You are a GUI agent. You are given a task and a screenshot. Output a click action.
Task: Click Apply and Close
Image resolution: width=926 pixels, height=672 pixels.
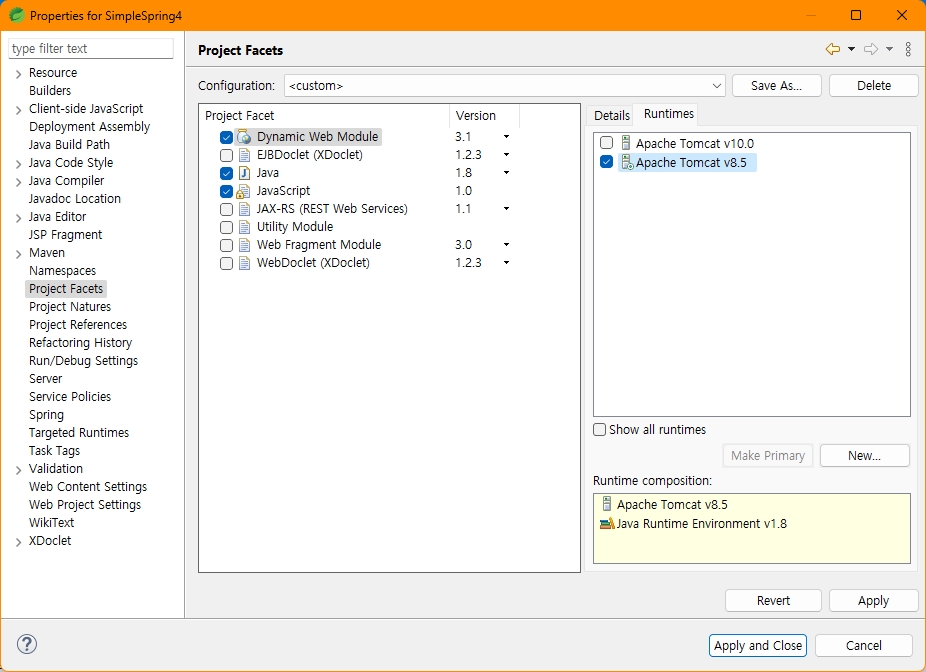click(x=758, y=645)
